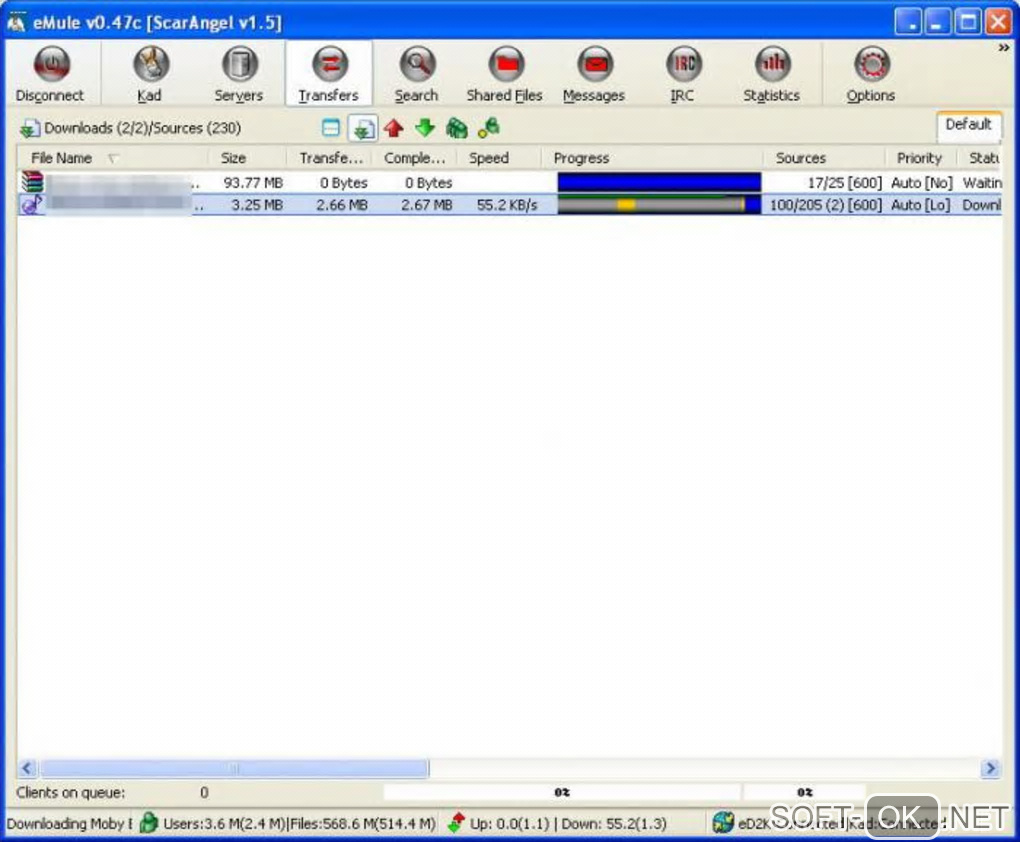Screen dimensions: 1020x842
Task: Click the Auto [Lo] priority cell
Action: click(920, 205)
